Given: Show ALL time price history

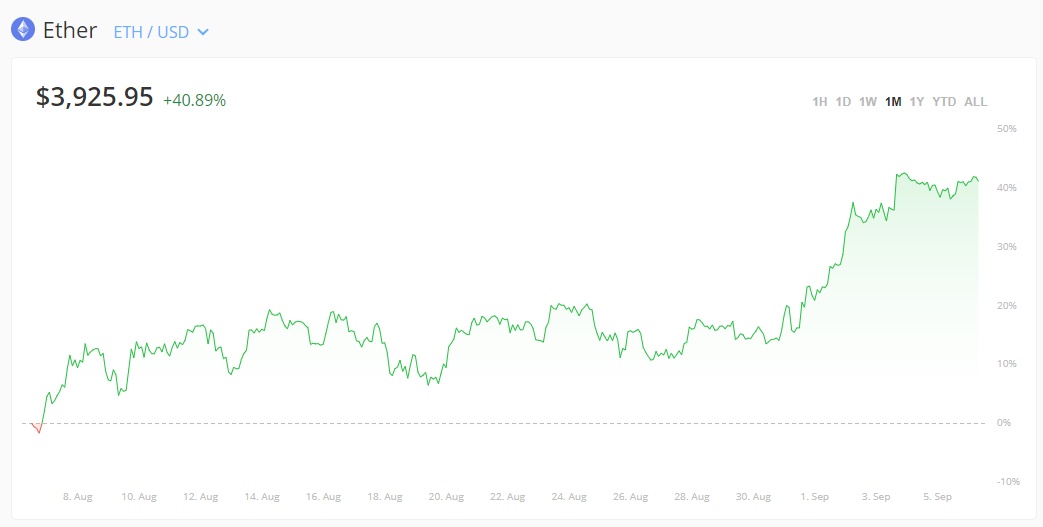Looking at the screenshot, I should [x=975, y=102].
